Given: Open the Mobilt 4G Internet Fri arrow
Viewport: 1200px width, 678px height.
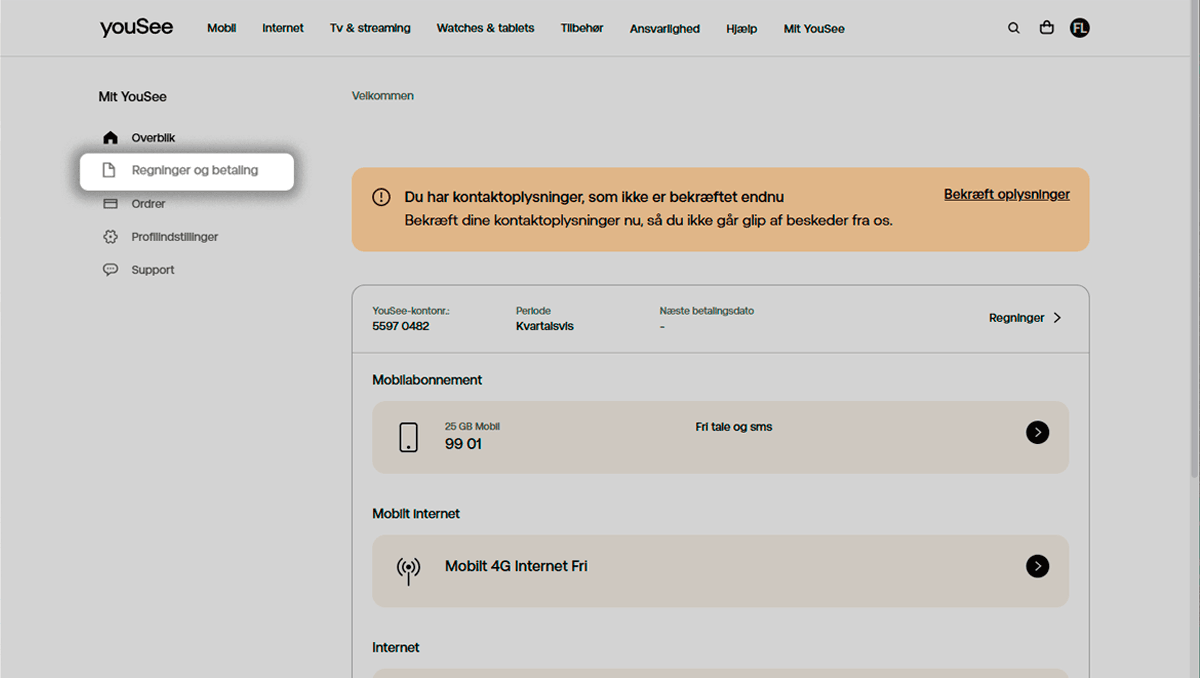Looking at the screenshot, I should coord(1037,566).
